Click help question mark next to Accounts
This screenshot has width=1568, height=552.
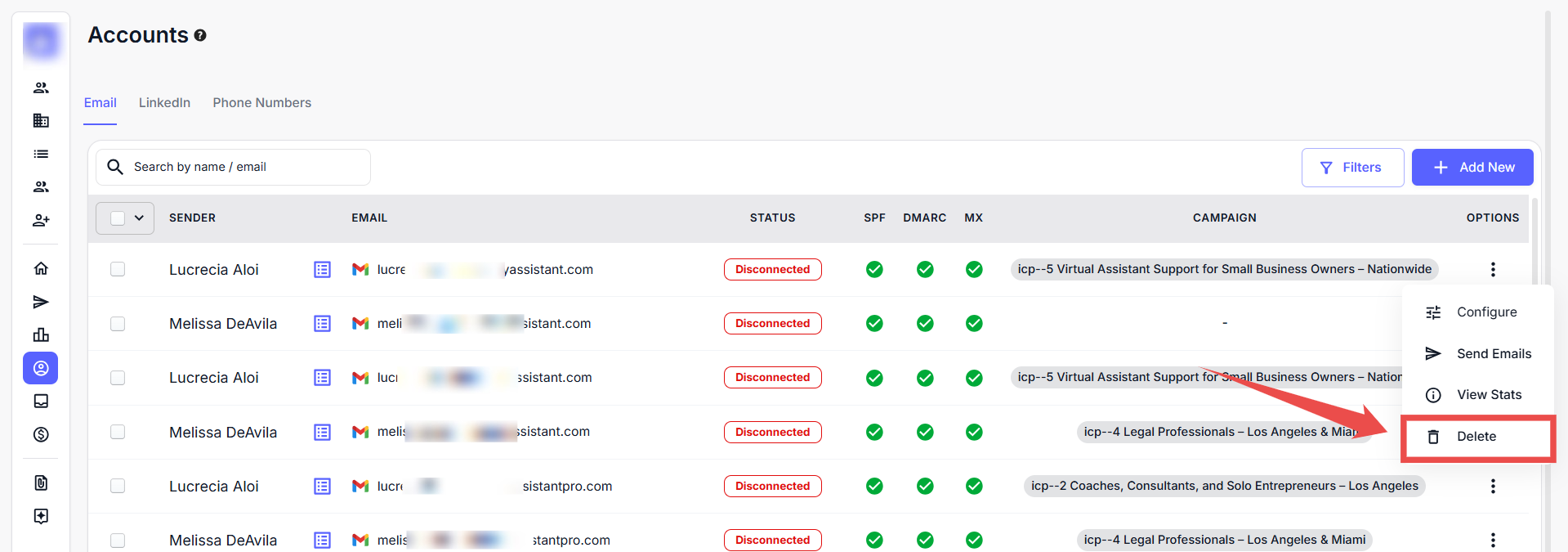click(x=200, y=35)
